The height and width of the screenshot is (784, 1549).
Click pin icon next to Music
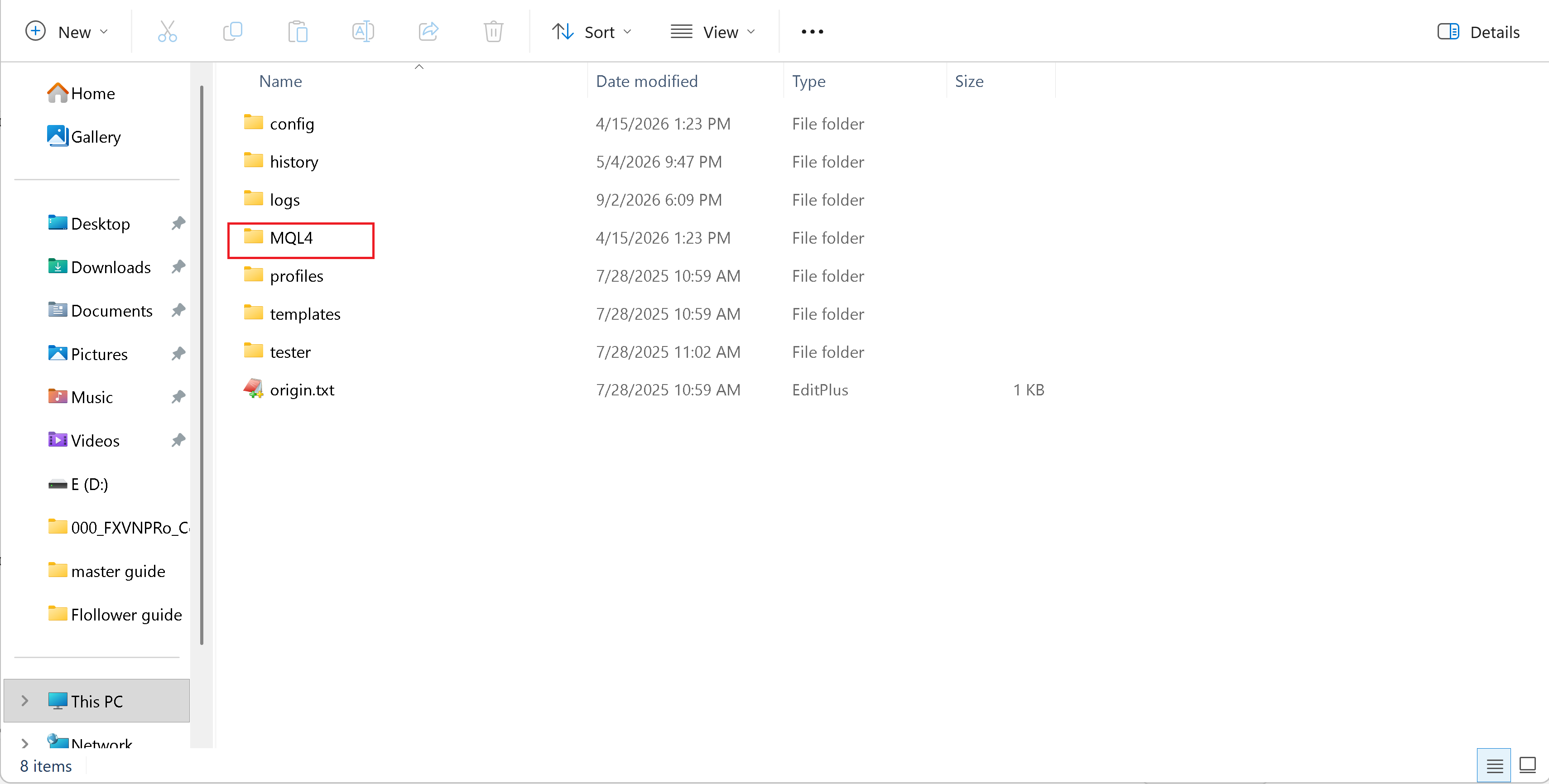178,397
